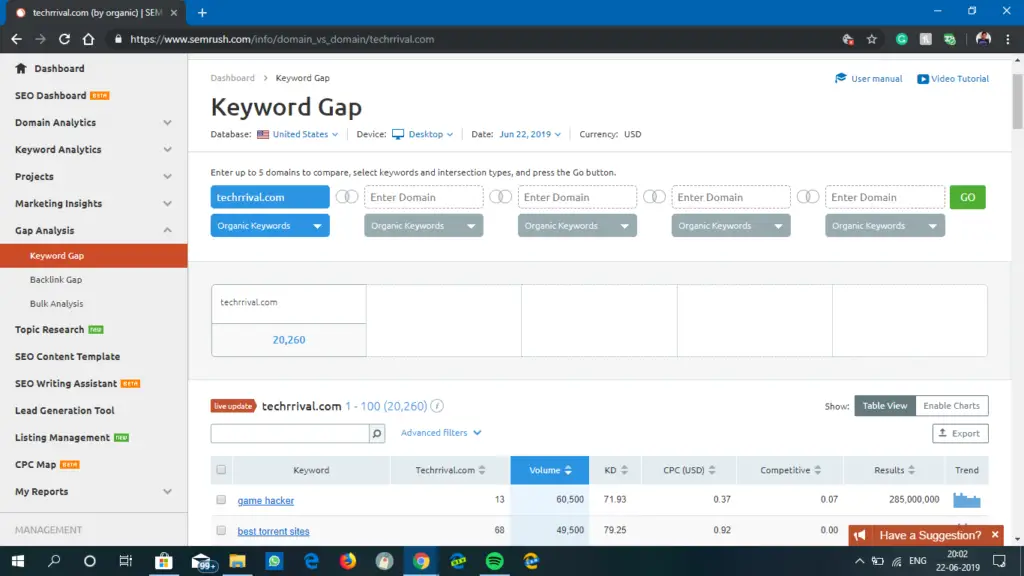Check the game hacker row checkbox
Image resolution: width=1024 pixels, height=576 pixels.
(221, 500)
